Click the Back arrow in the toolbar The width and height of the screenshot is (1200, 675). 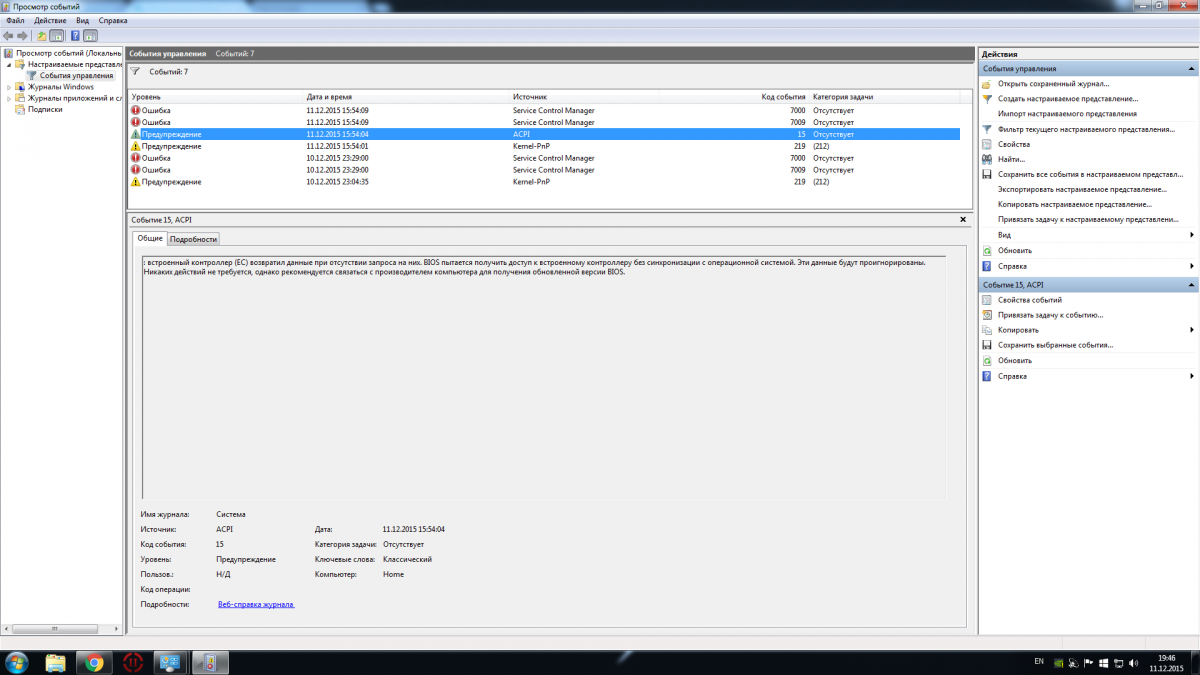pyautogui.click(x=8, y=35)
